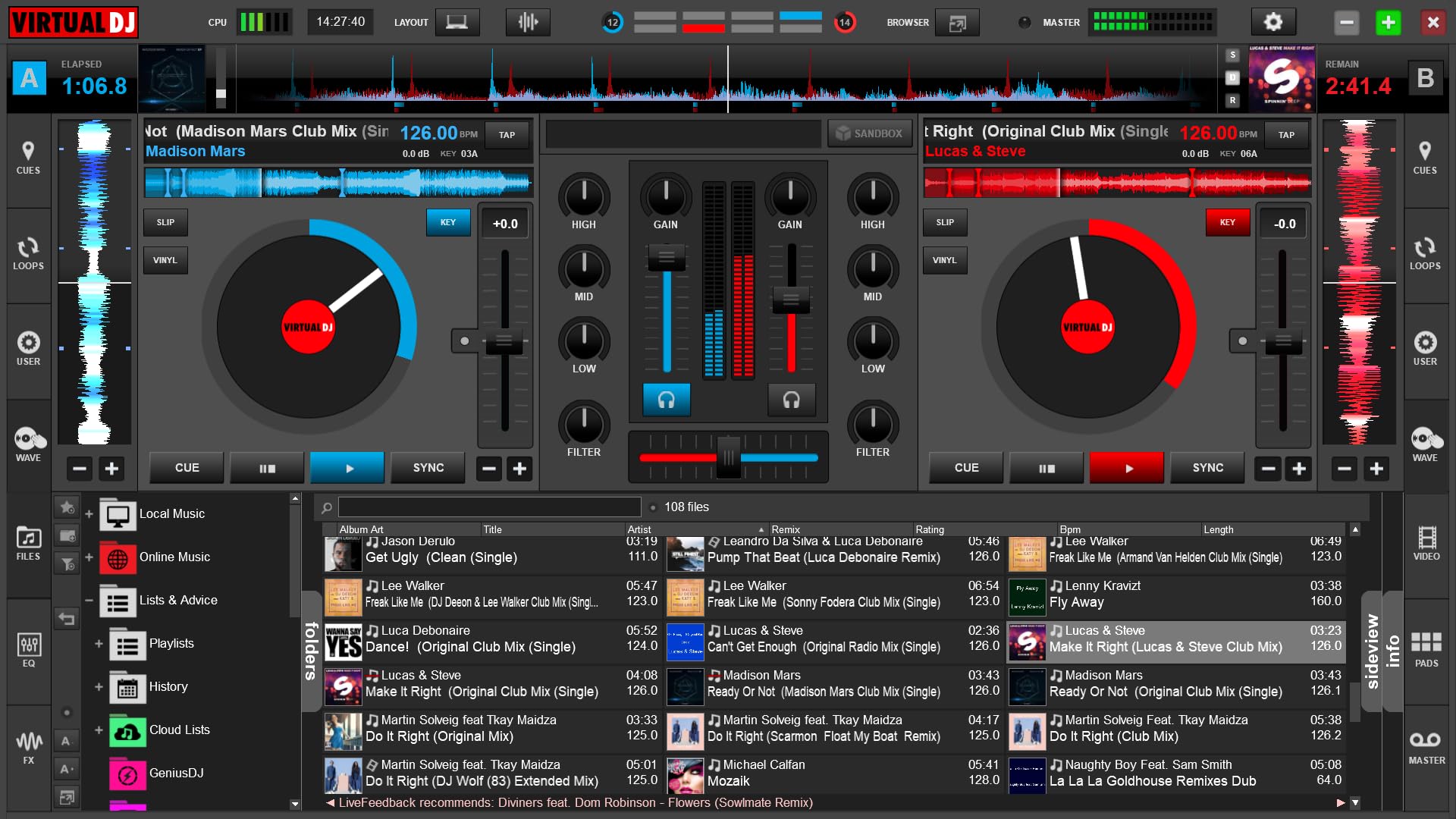Click the right deck WAVE icon

(1426, 444)
